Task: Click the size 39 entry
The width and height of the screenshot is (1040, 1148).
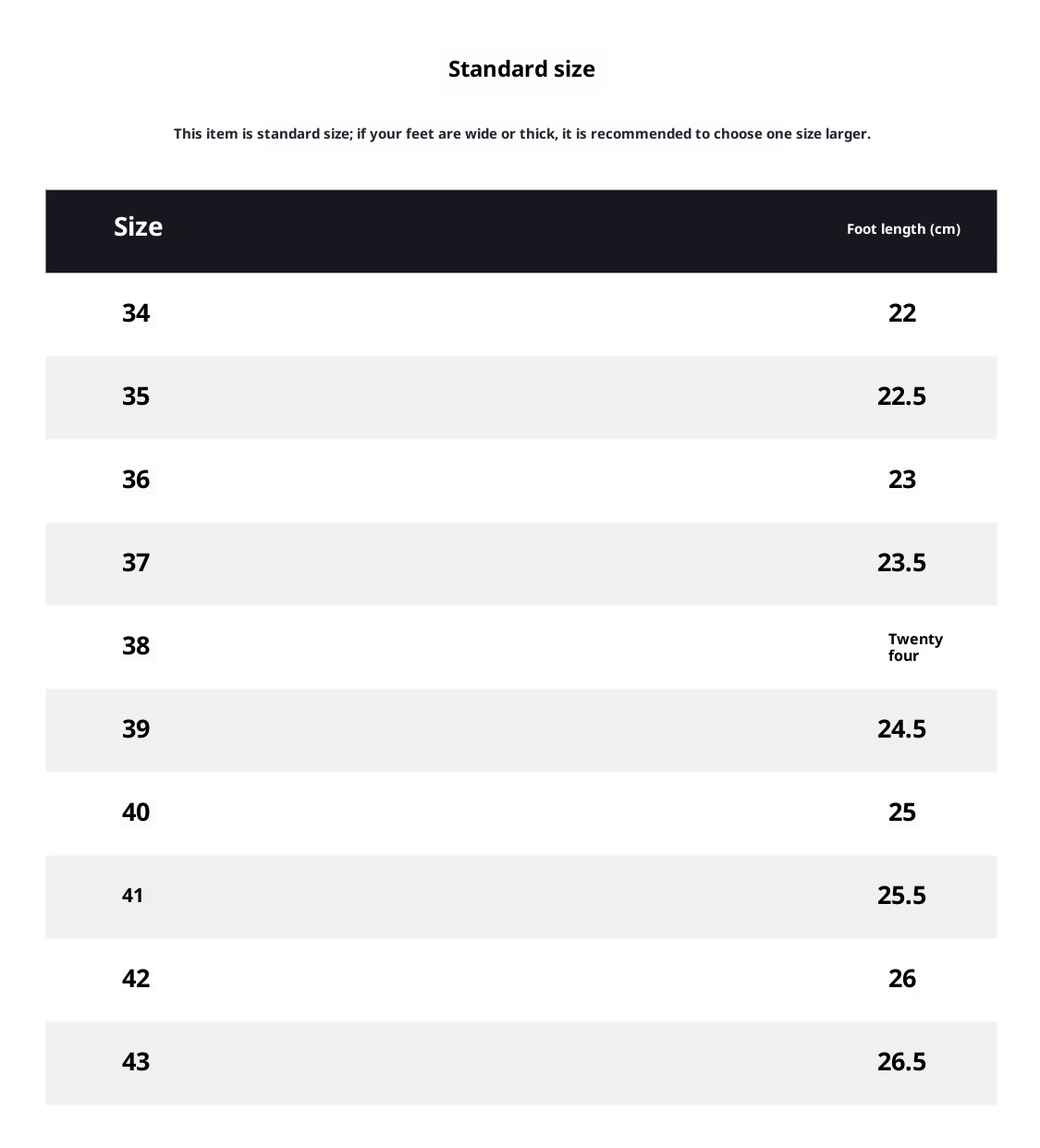Action: tap(136, 729)
